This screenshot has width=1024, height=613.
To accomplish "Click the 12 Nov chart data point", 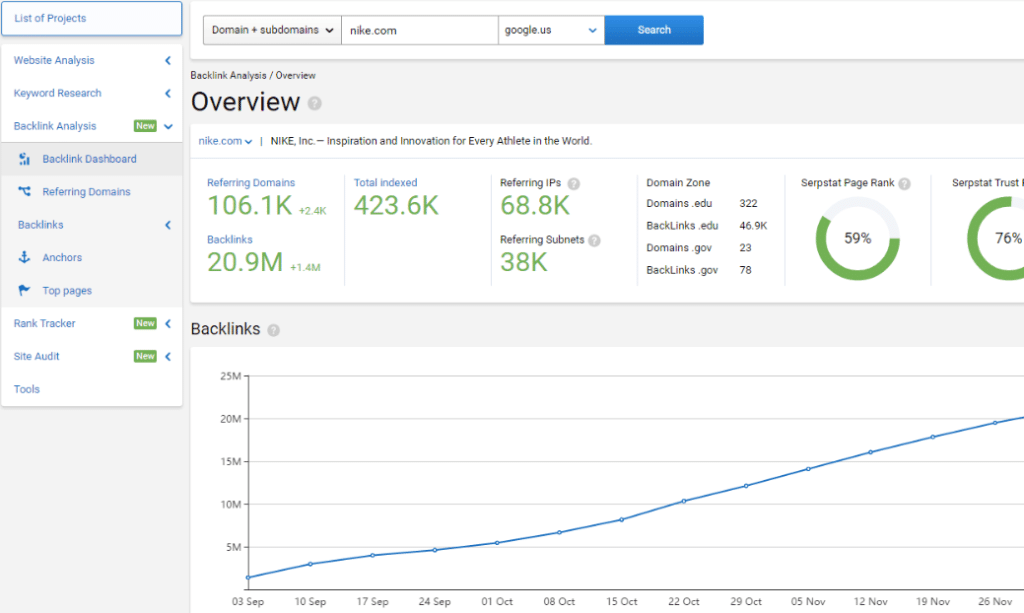I will click(x=871, y=452).
